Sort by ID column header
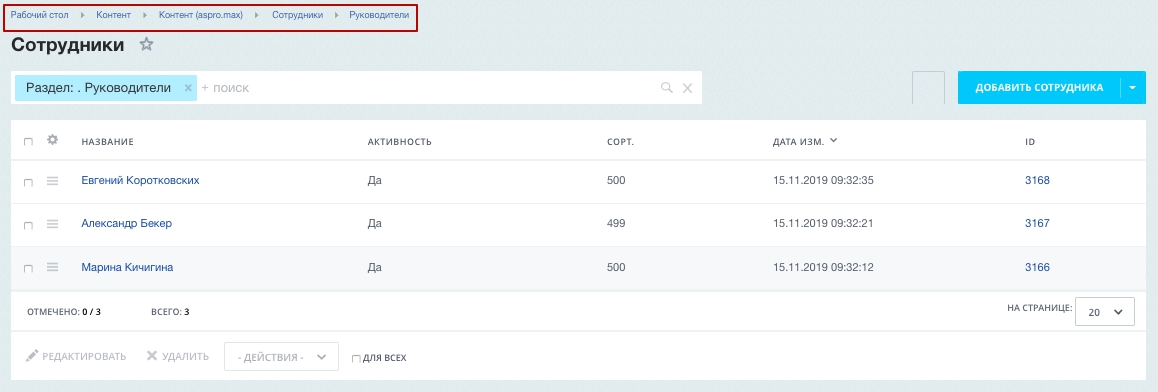 click(x=1029, y=142)
